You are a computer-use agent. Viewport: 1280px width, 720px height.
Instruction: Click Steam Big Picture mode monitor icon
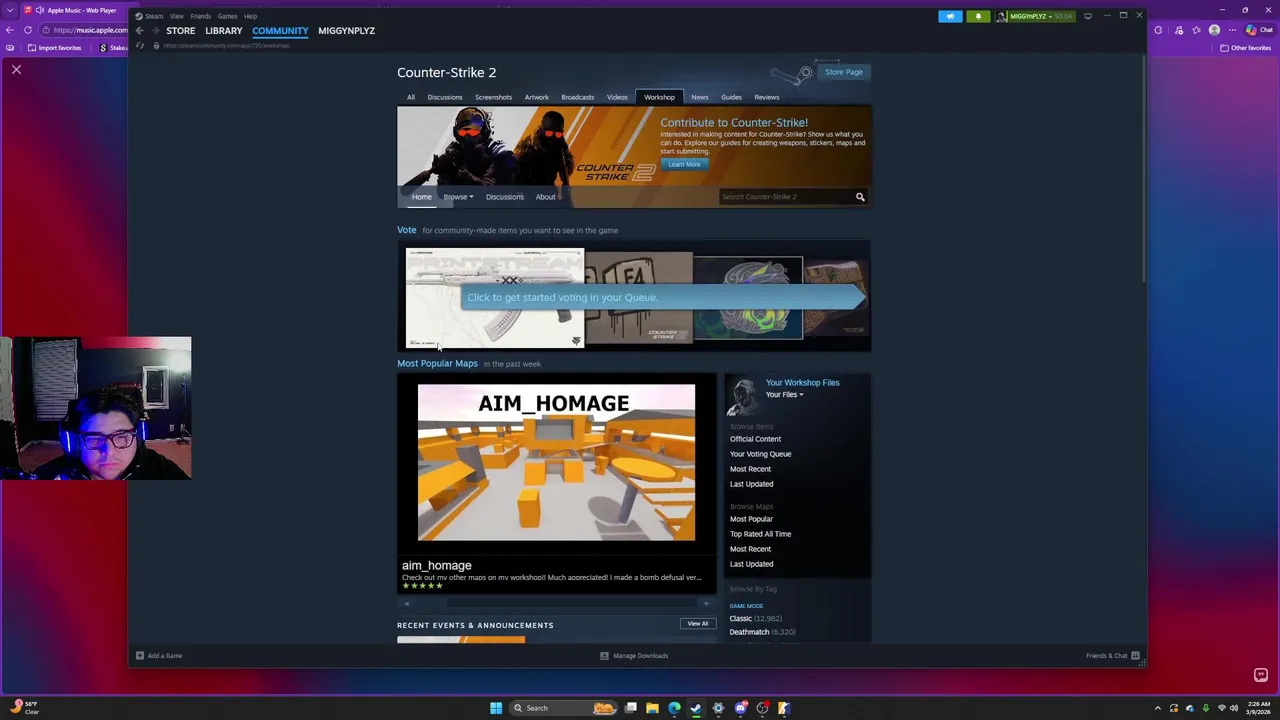[x=1088, y=16]
